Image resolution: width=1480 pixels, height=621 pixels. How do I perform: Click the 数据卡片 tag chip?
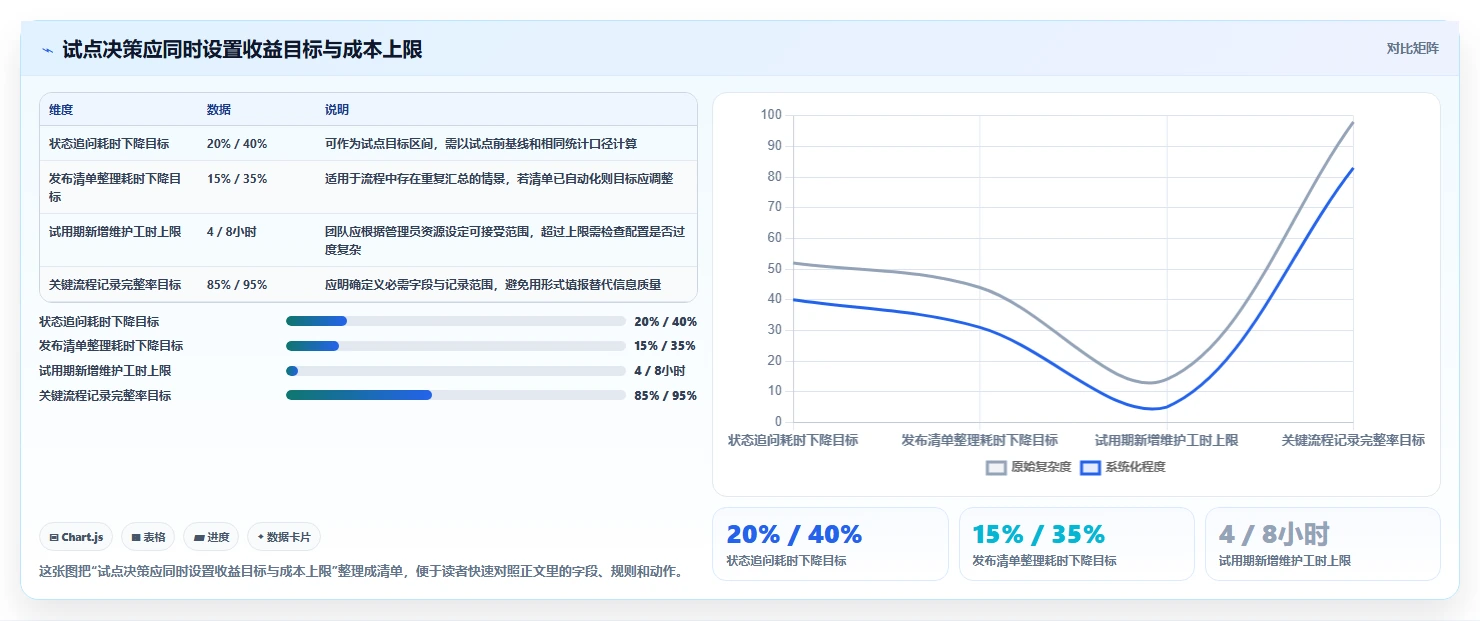(284, 537)
